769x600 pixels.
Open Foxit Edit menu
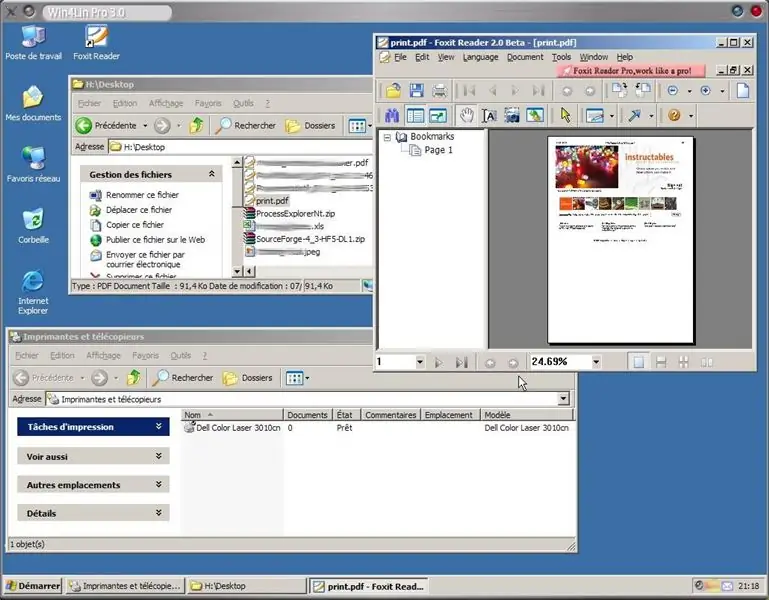coord(422,57)
